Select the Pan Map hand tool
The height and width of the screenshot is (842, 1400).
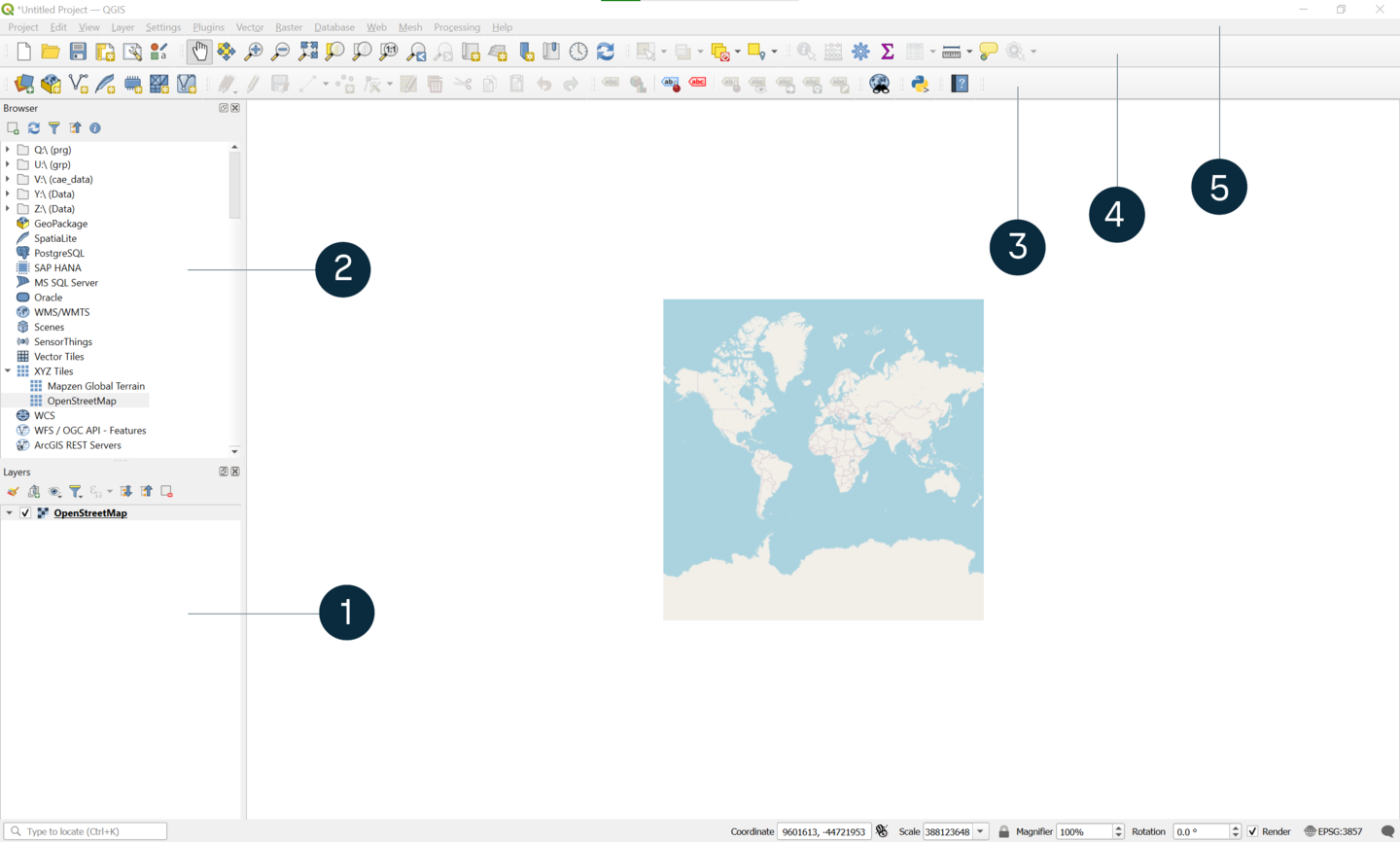[199, 52]
